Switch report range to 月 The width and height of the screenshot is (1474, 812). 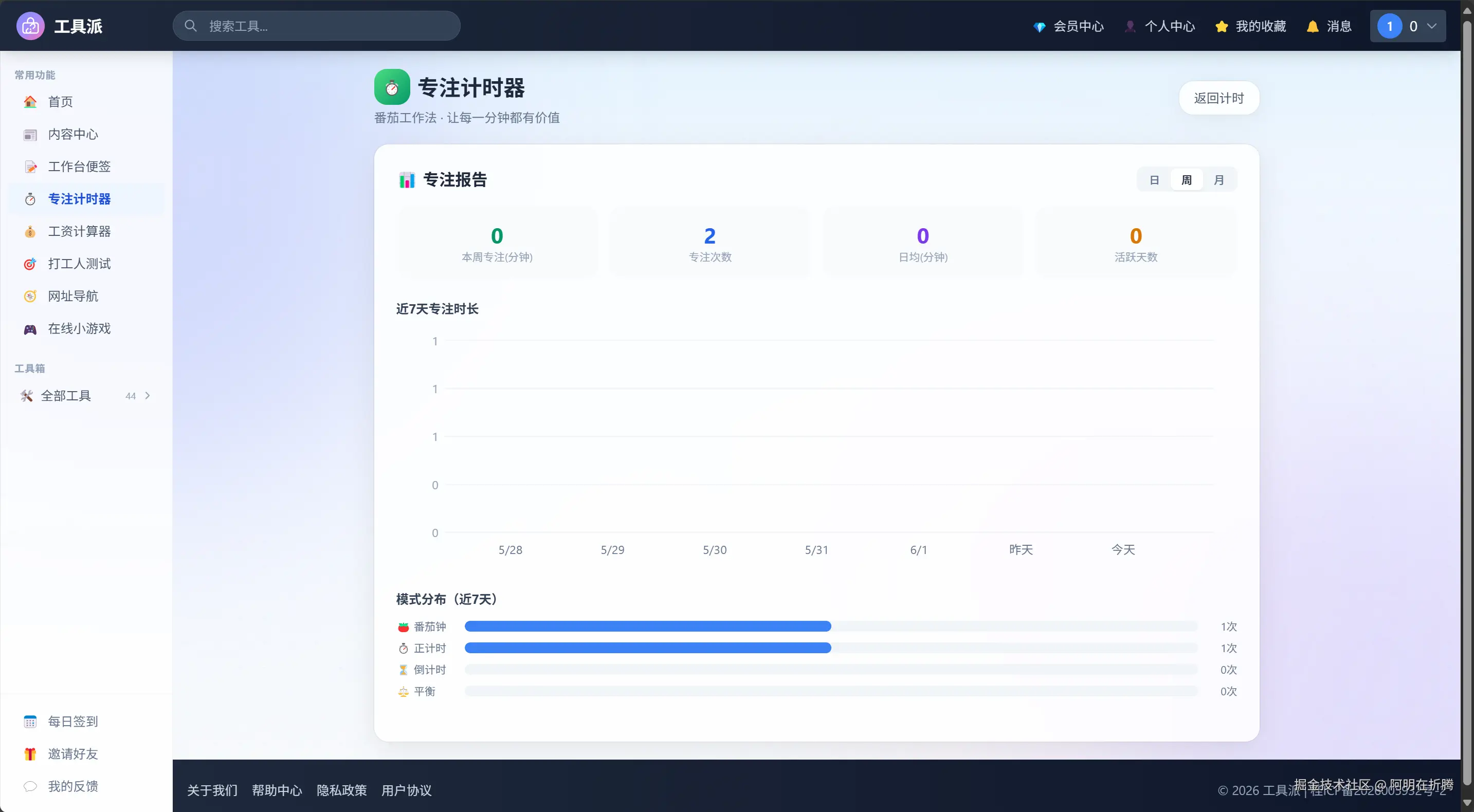[x=1219, y=180]
